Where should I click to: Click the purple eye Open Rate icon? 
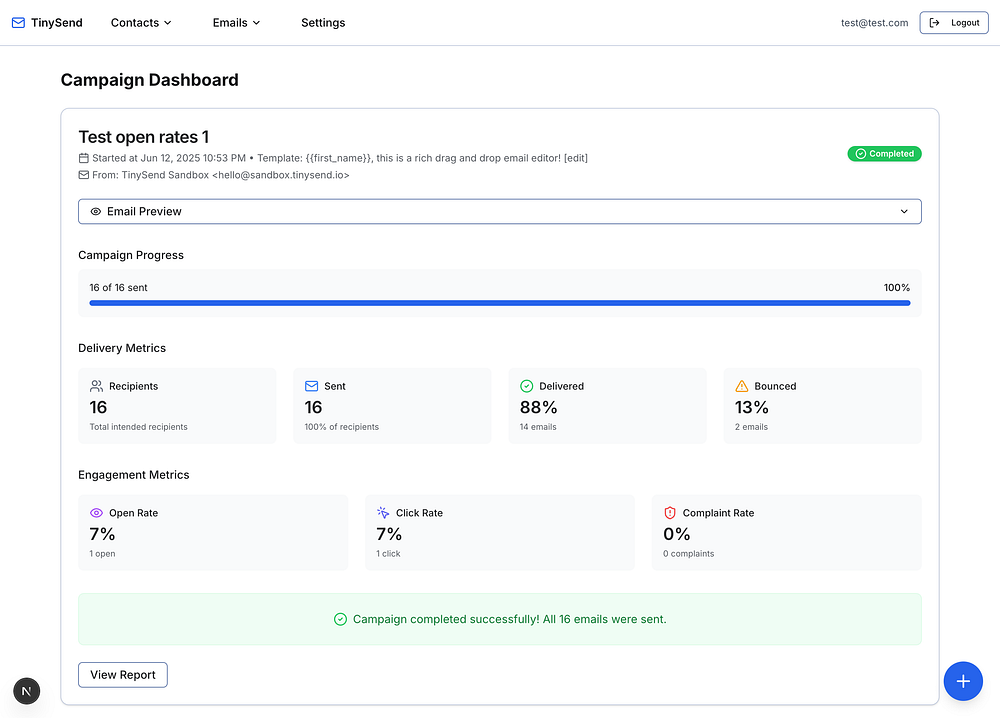96,513
